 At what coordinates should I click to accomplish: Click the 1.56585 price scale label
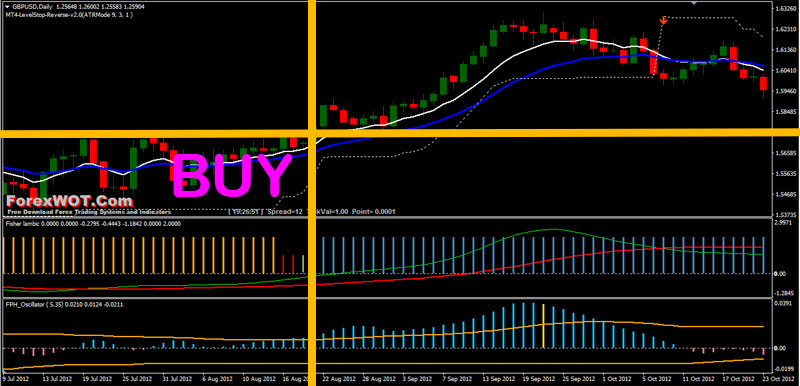pos(786,153)
